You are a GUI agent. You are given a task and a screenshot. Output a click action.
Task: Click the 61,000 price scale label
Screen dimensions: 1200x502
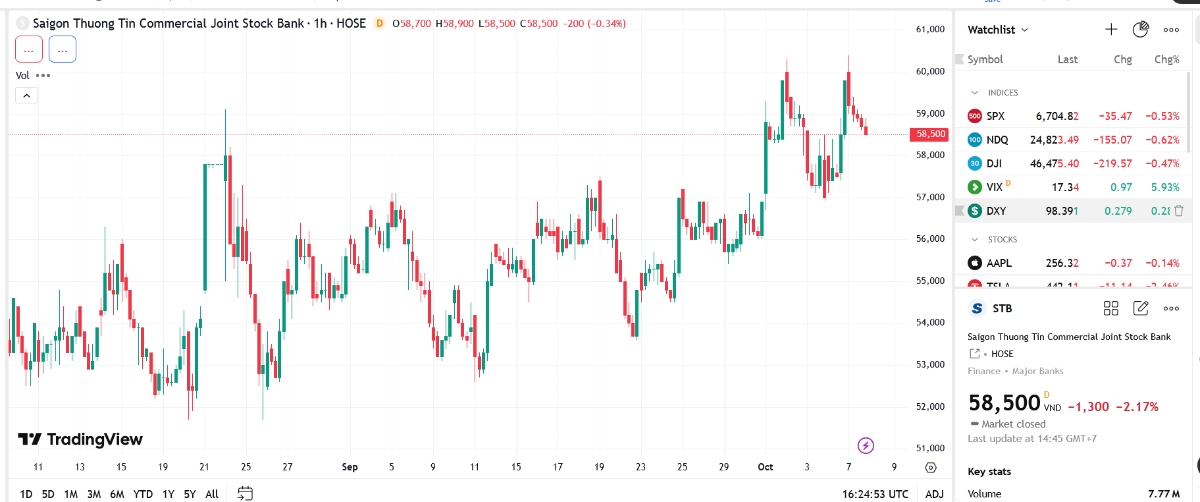[930, 30]
